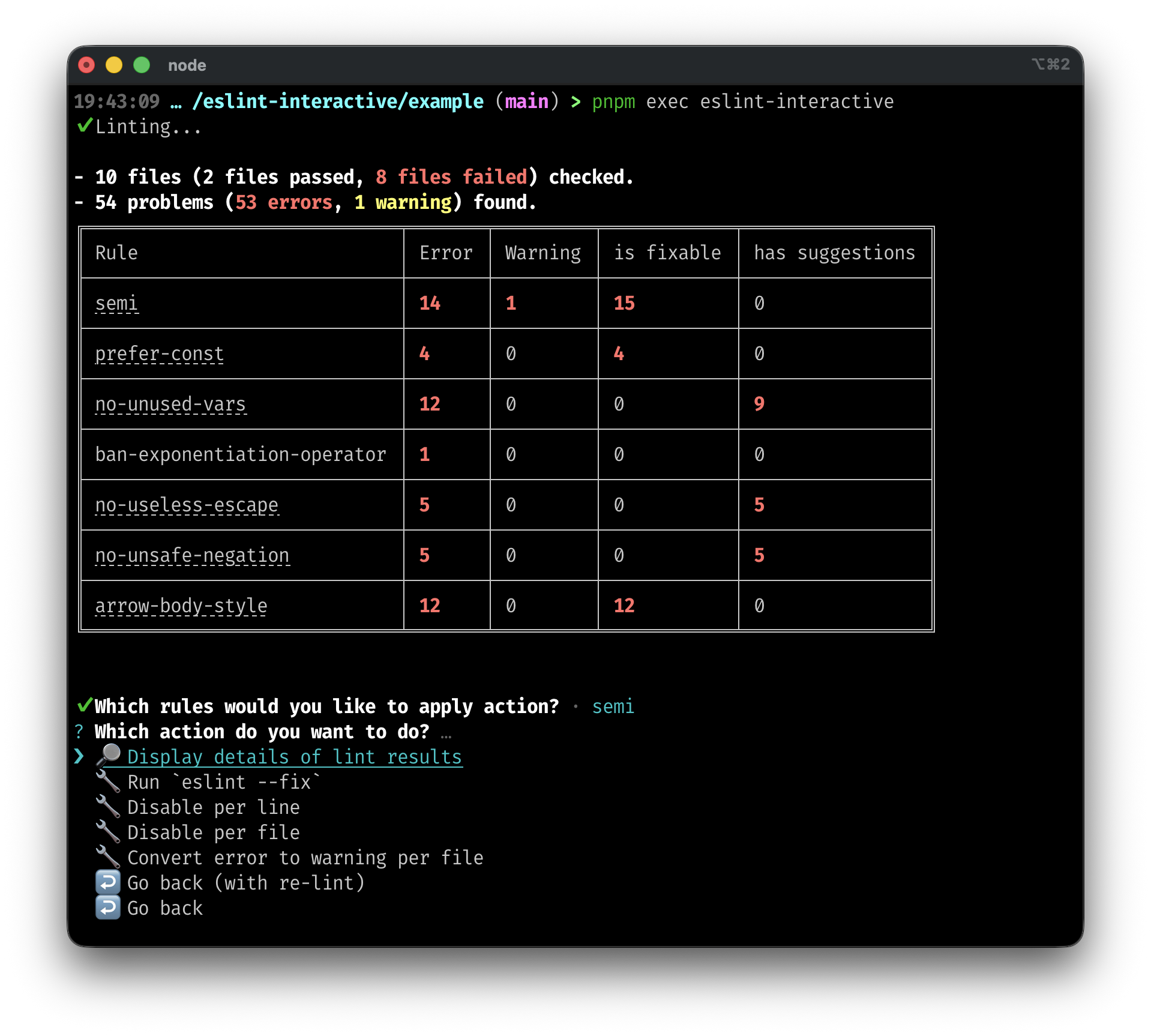Click the 19:43:09 timestamp in prompt

[117, 101]
